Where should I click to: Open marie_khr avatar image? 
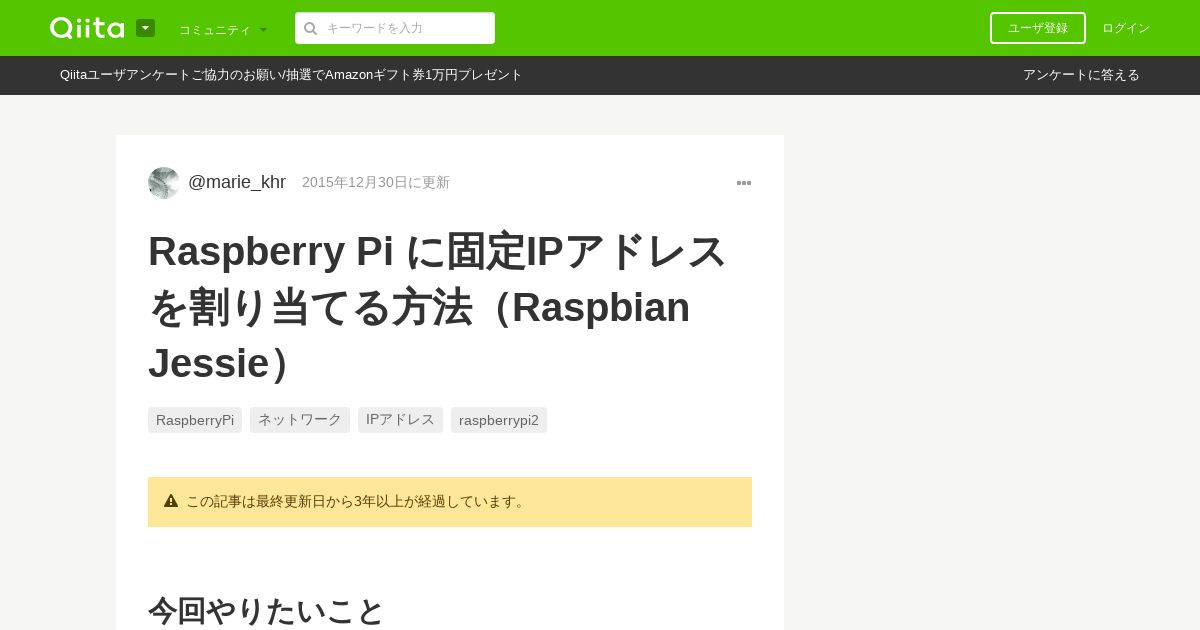[164, 183]
